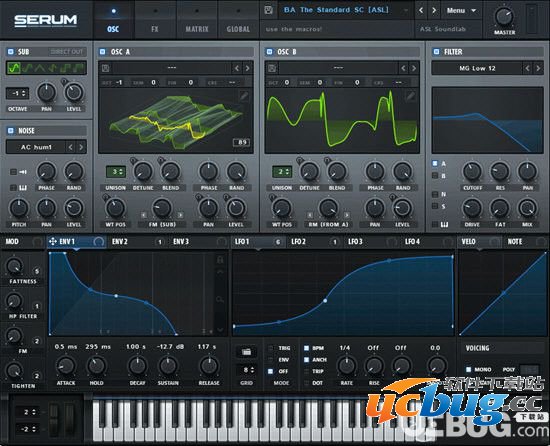This screenshot has width=550, height=446.
Task: Switch to the MATRIX tab
Action: tap(197, 21)
